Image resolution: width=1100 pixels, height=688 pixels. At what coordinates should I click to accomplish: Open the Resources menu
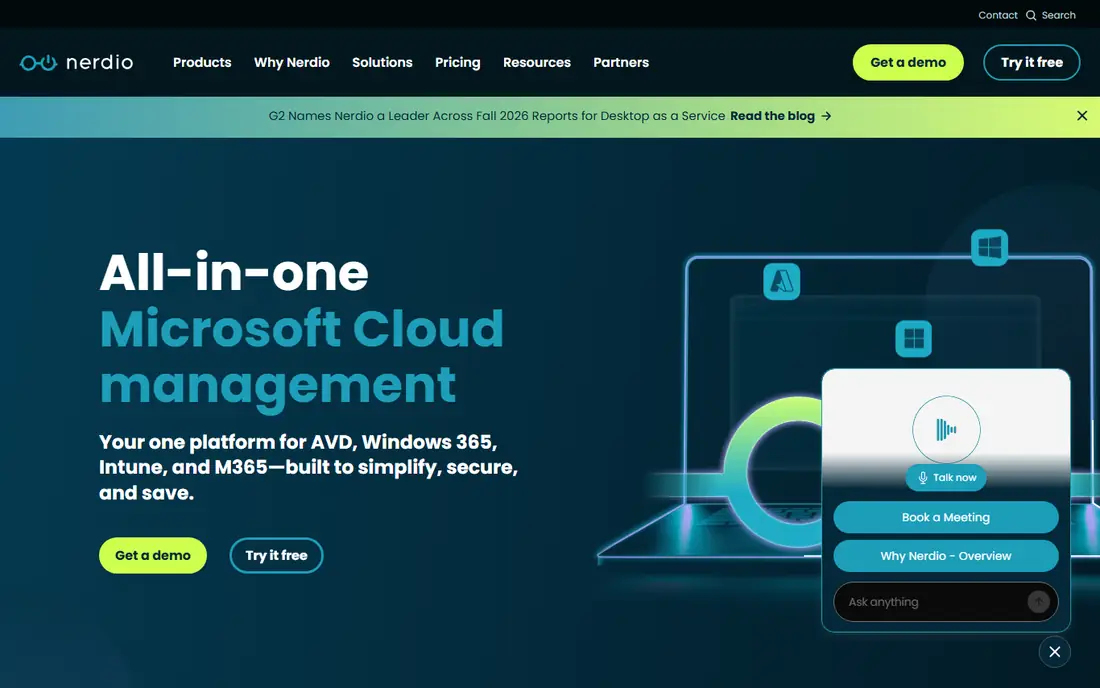(537, 62)
